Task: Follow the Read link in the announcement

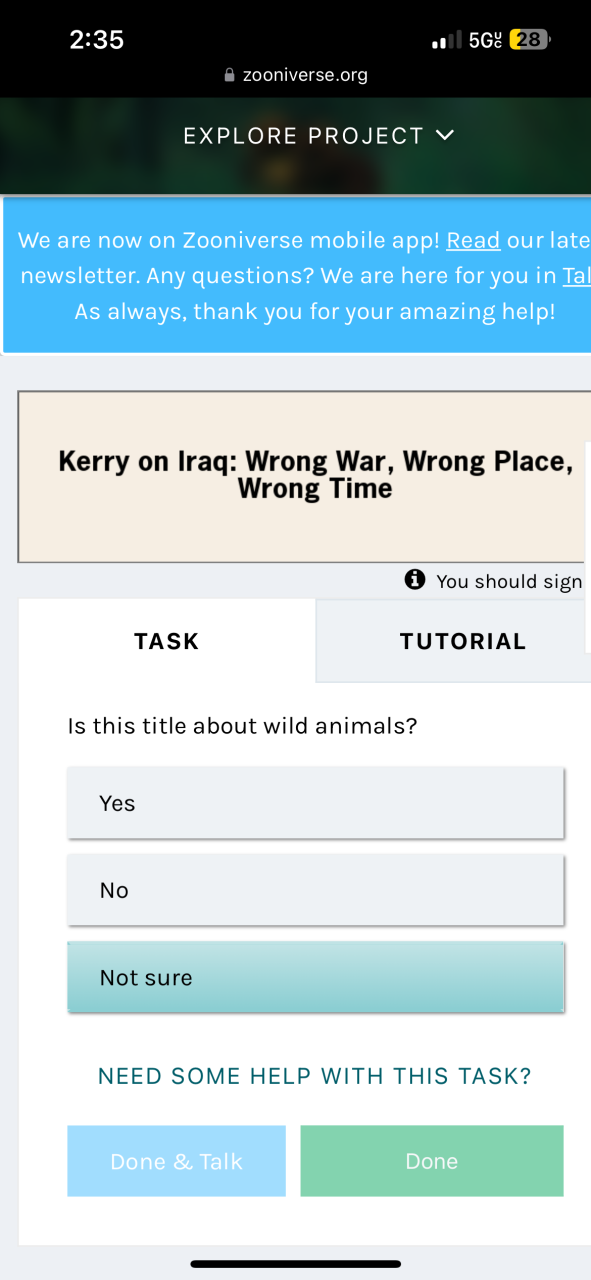Action: [473, 241]
